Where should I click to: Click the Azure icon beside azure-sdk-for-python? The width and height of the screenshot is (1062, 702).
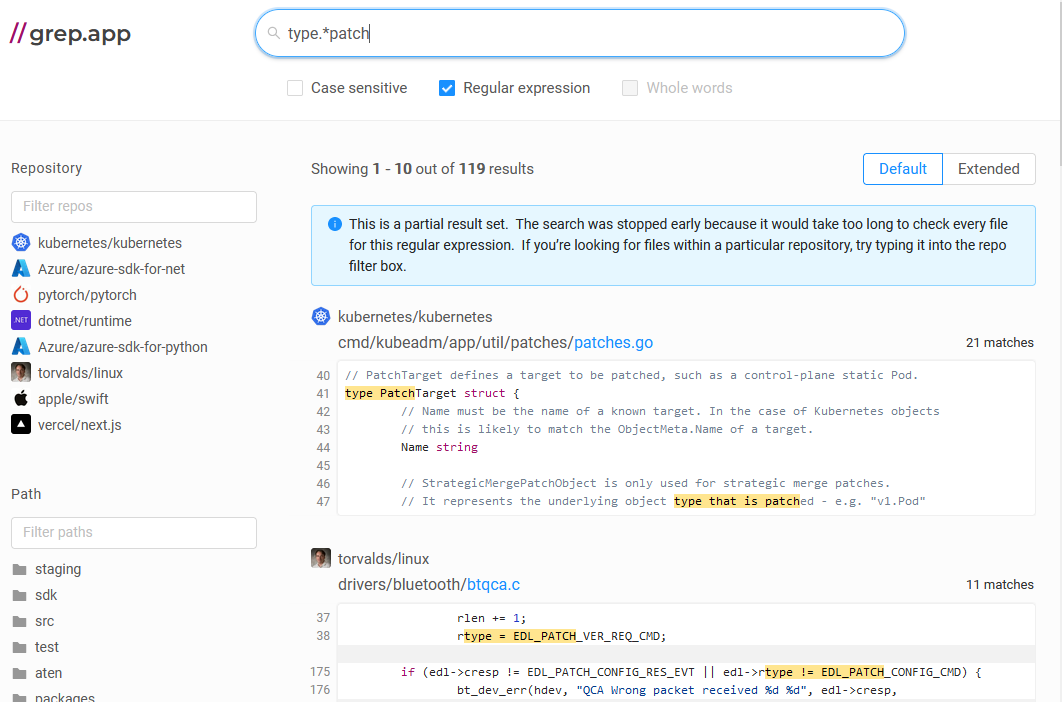click(x=21, y=347)
